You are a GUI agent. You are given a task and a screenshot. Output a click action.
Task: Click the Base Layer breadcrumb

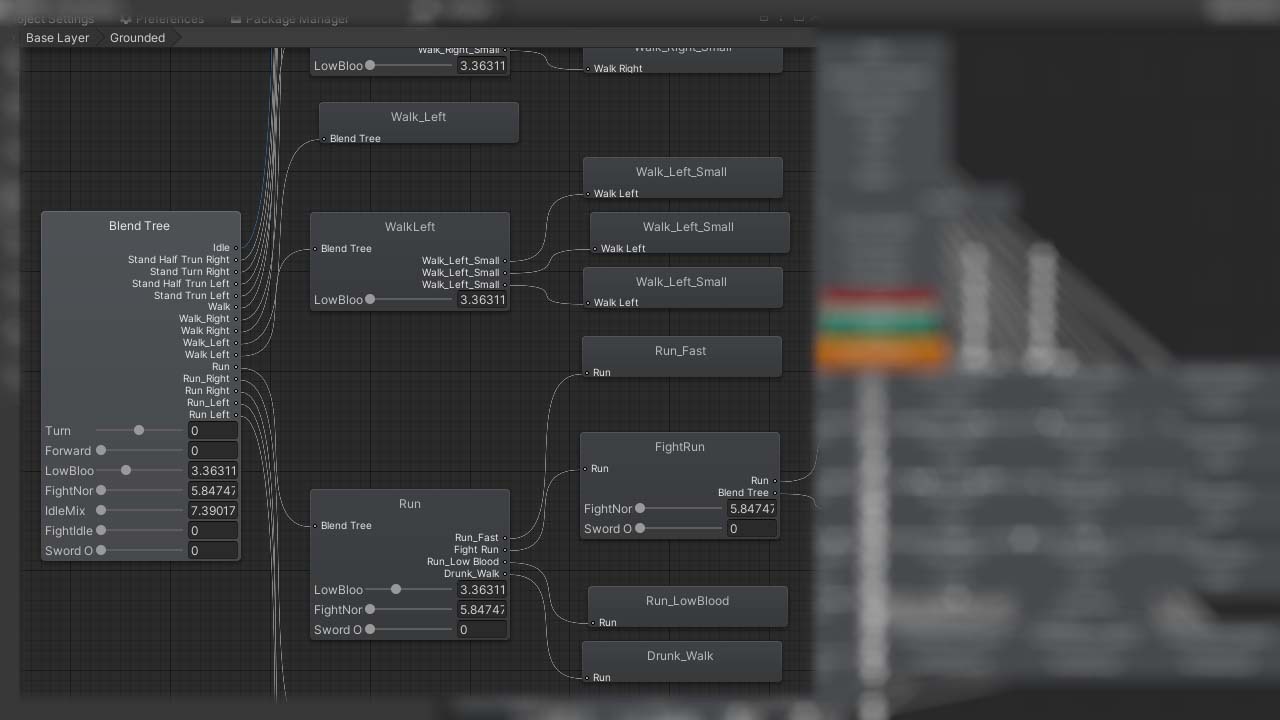(x=57, y=38)
